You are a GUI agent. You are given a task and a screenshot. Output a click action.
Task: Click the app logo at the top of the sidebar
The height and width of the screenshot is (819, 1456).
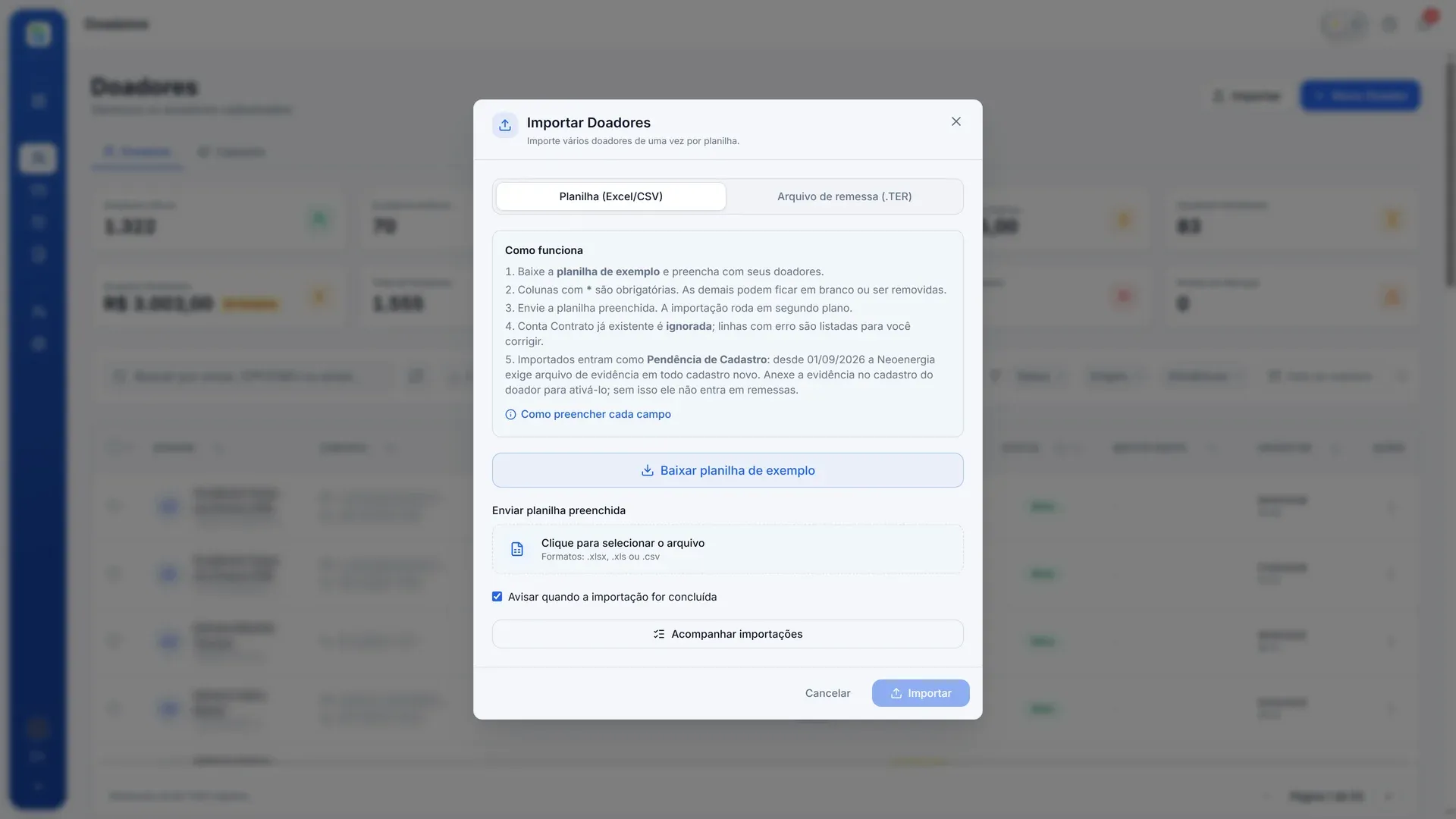(x=38, y=33)
